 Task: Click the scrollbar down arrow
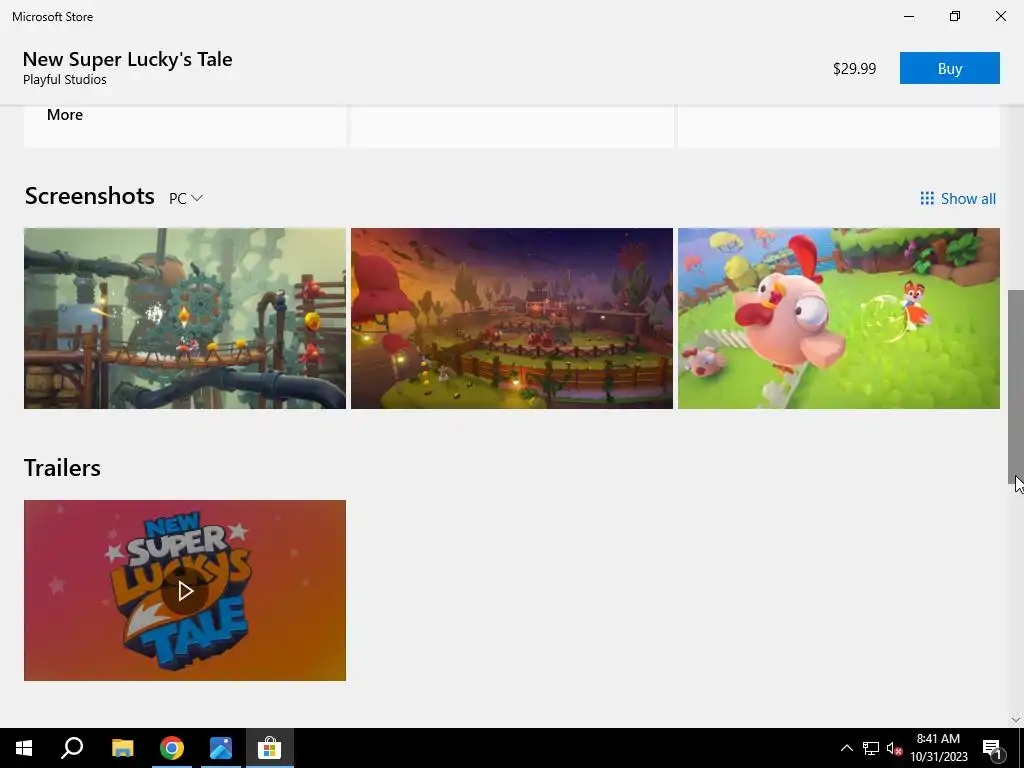pos(1016,720)
